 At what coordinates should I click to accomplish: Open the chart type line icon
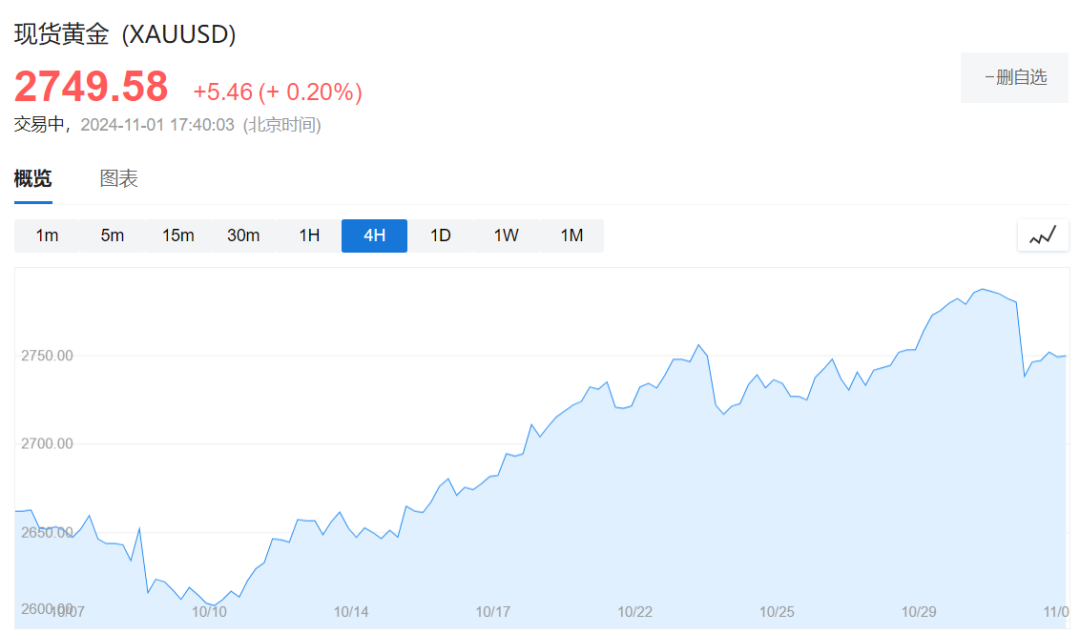click(x=1043, y=236)
